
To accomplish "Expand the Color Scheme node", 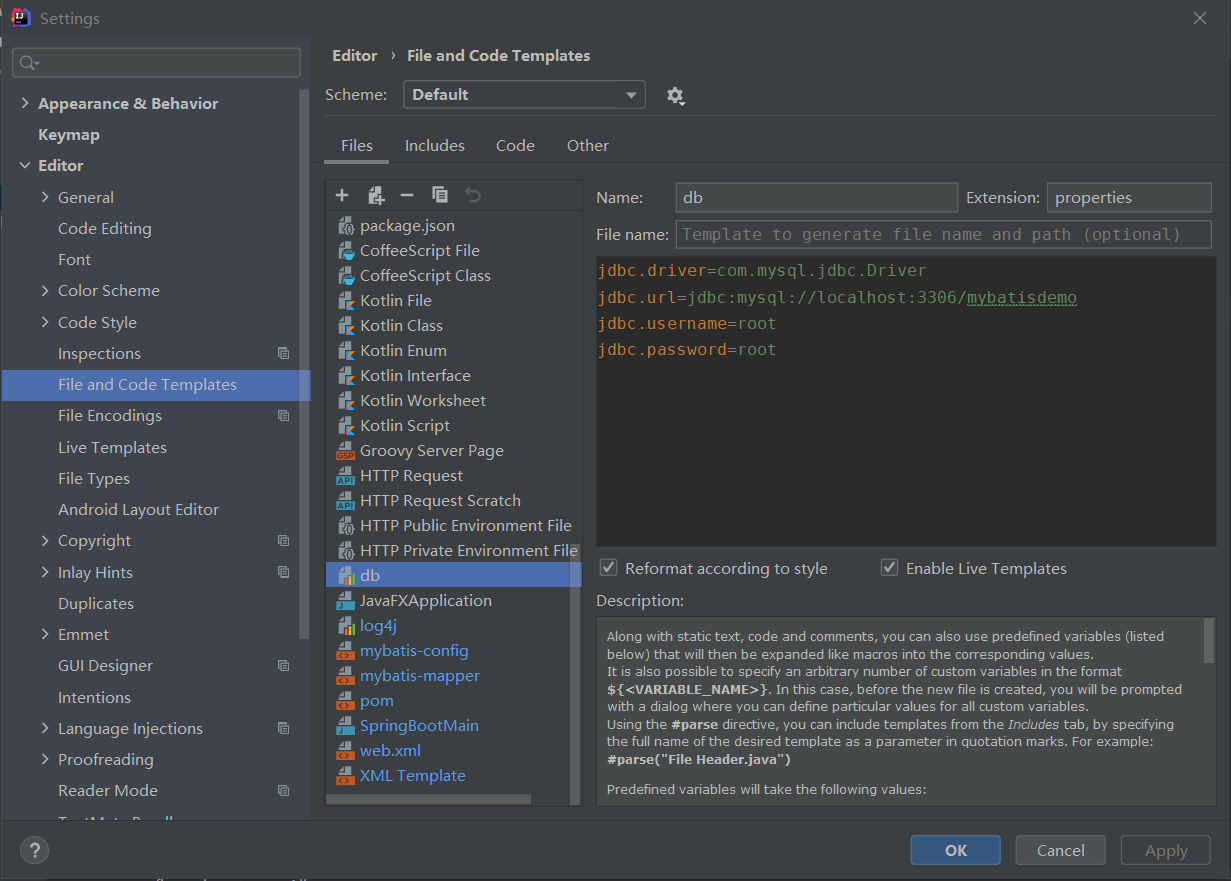I will coord(45,290).
